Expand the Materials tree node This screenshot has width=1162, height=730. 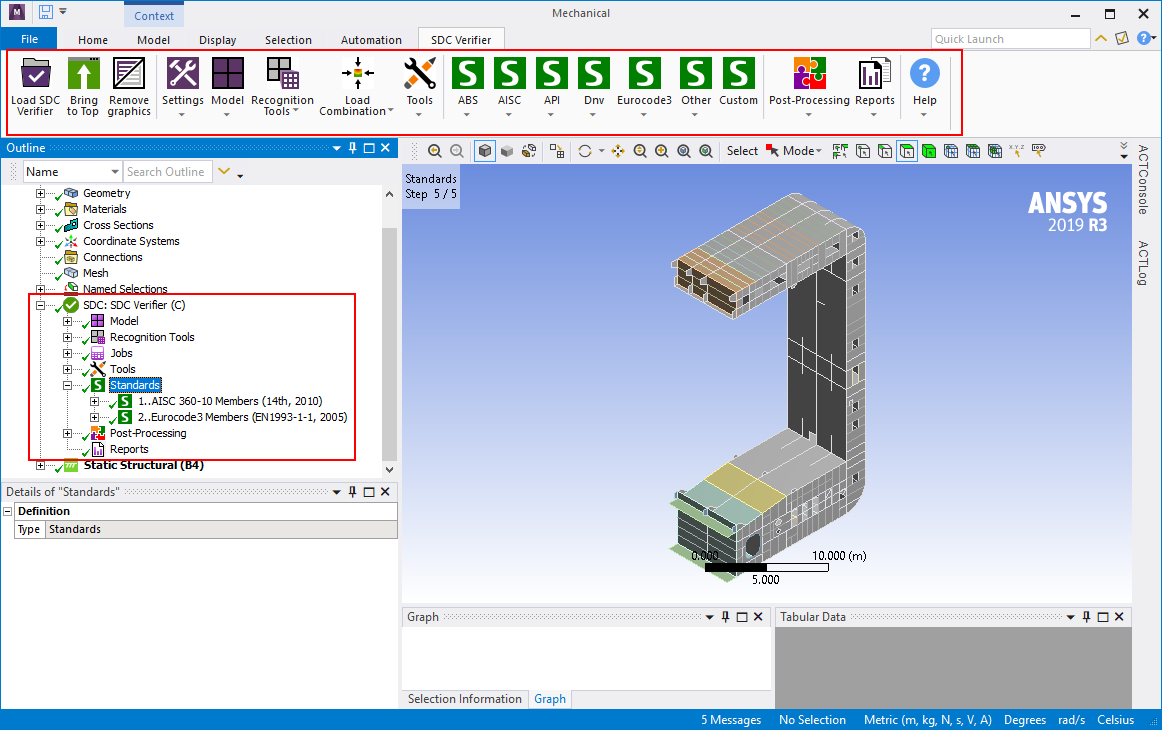pos(40,209)
